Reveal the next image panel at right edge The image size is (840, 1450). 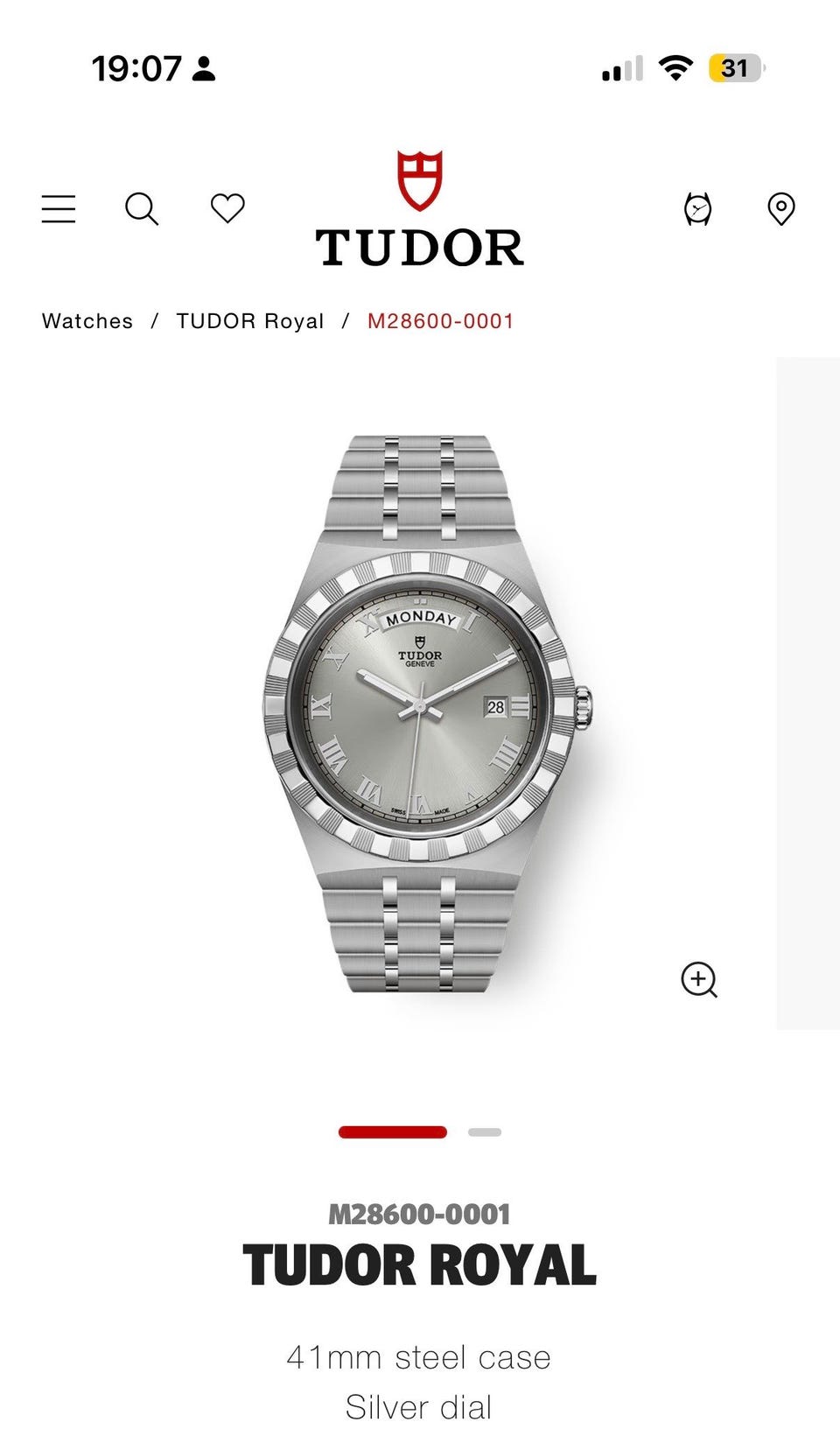(x=808, y=693)
